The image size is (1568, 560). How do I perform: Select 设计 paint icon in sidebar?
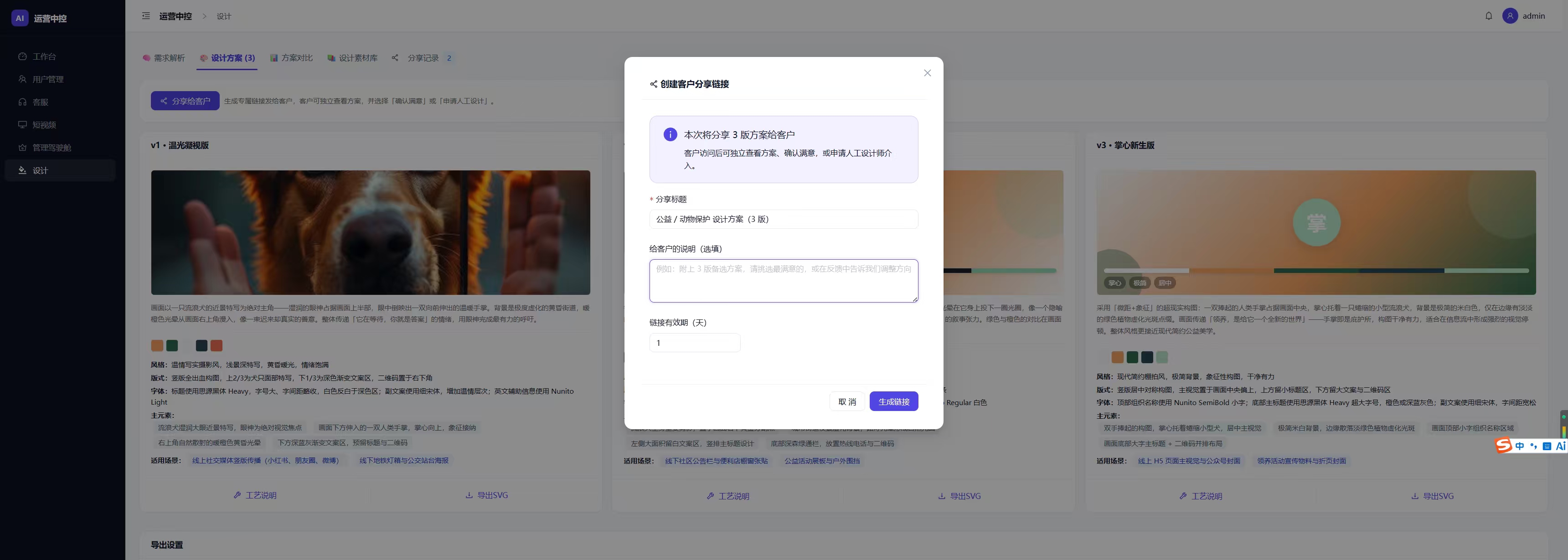pos(22,170)
